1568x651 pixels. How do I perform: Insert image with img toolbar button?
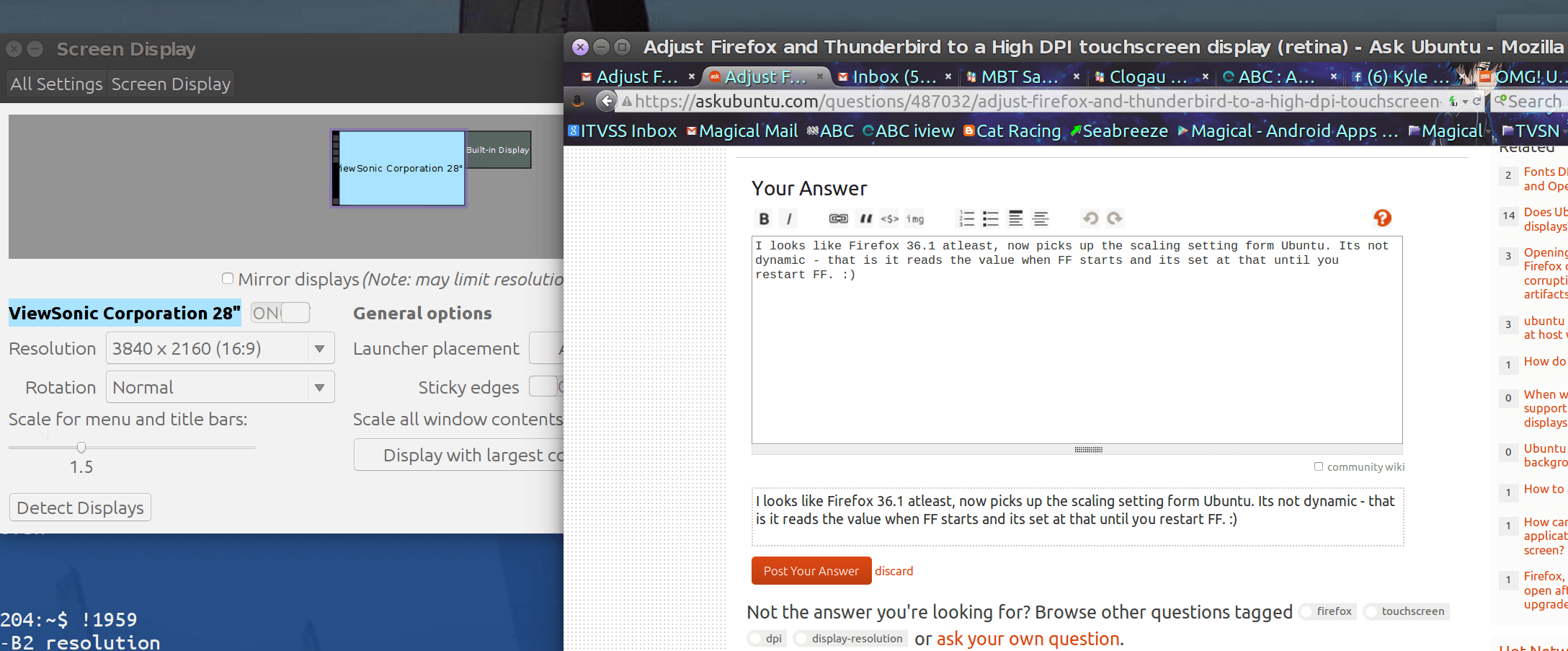[915, 218]
